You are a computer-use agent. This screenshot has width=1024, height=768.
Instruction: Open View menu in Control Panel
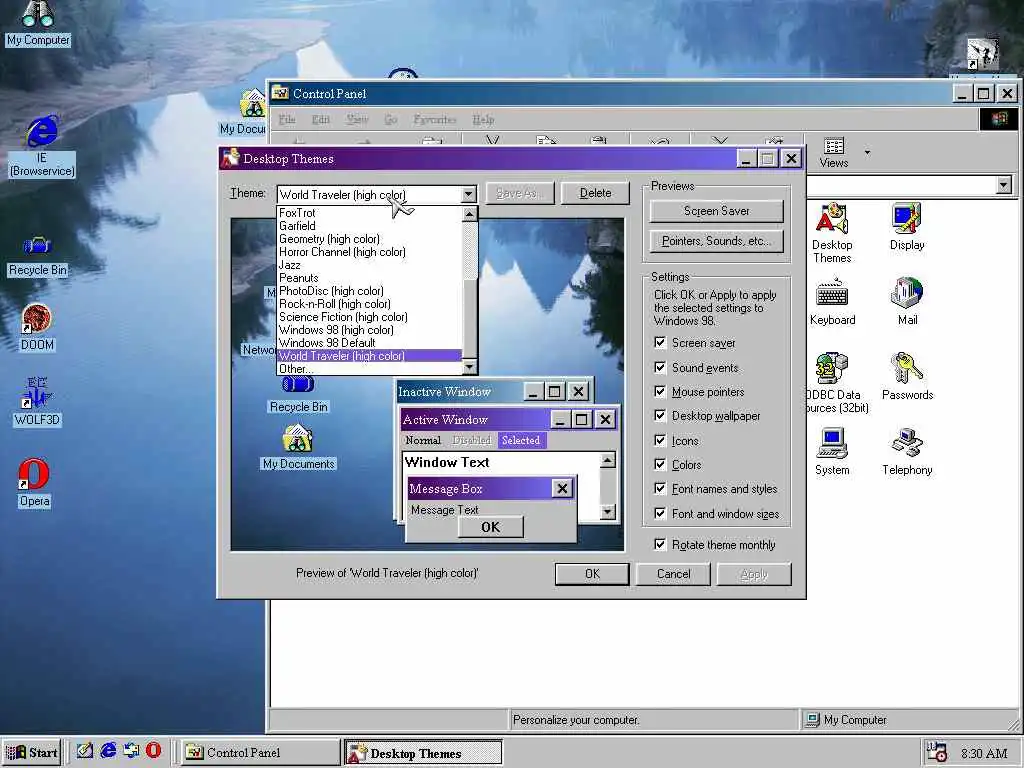click(357, 120)
